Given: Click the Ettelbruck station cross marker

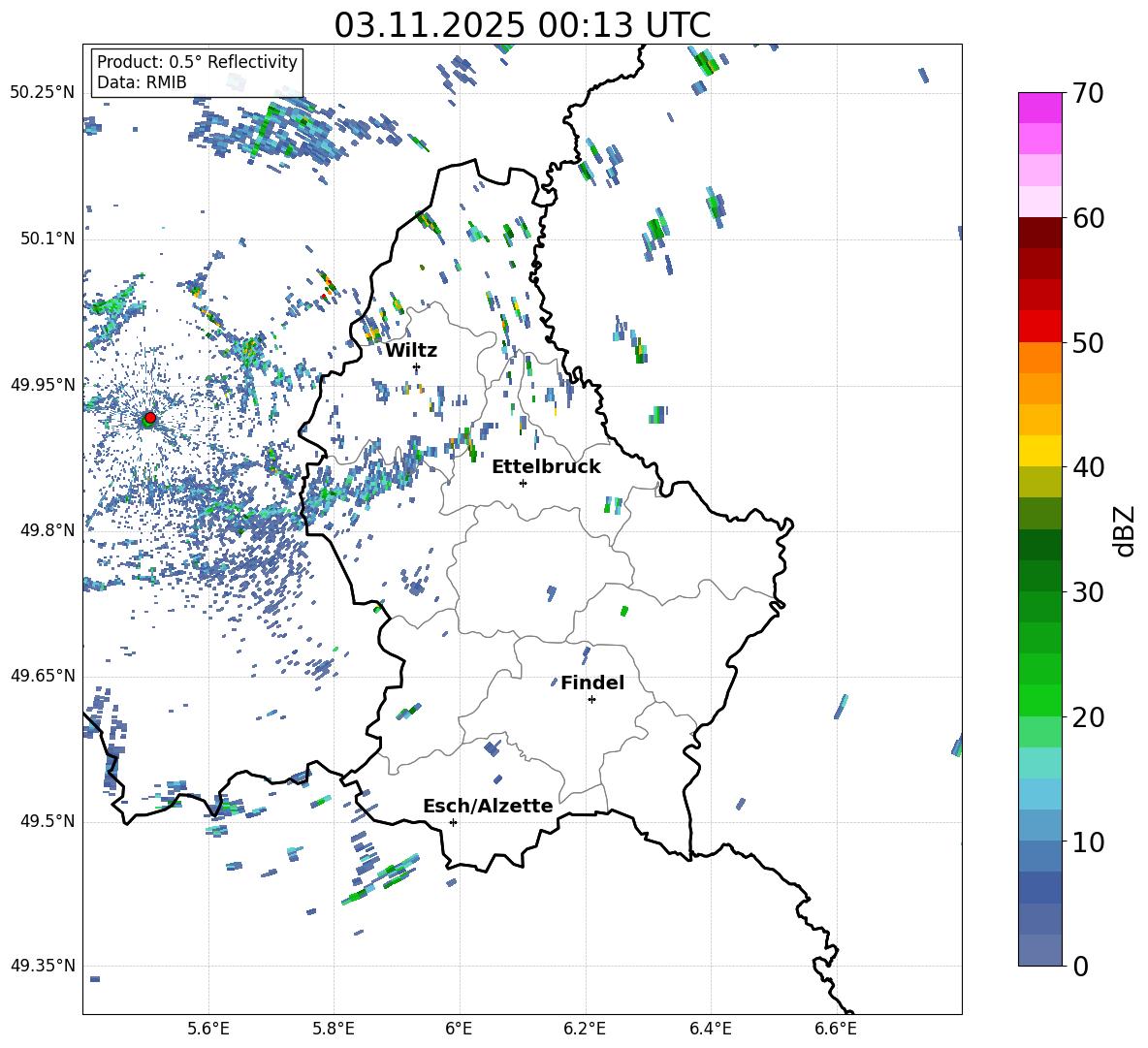Looking at the screenshot, I should [523, 483].
